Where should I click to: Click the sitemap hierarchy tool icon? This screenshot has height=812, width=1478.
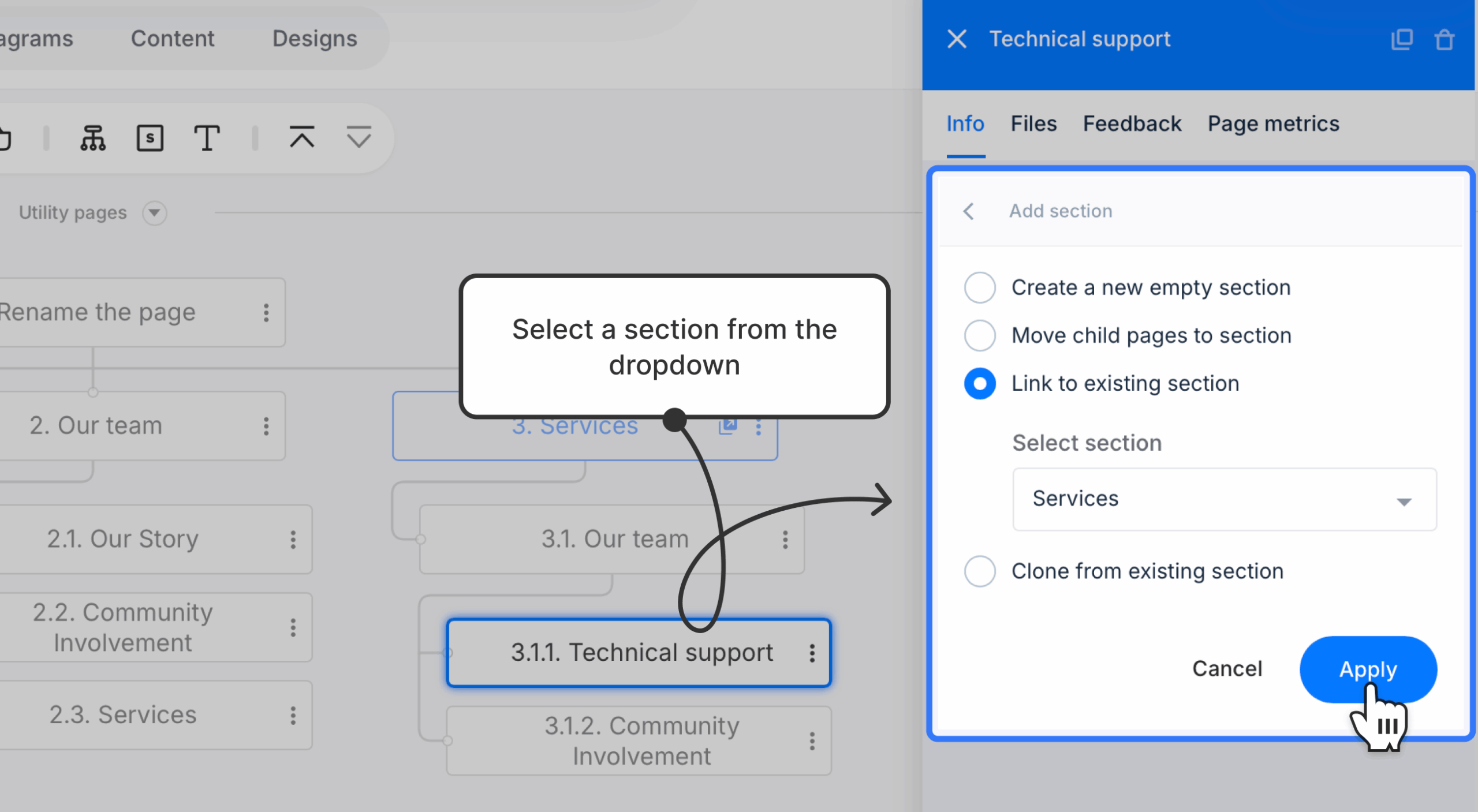(93, 139)
